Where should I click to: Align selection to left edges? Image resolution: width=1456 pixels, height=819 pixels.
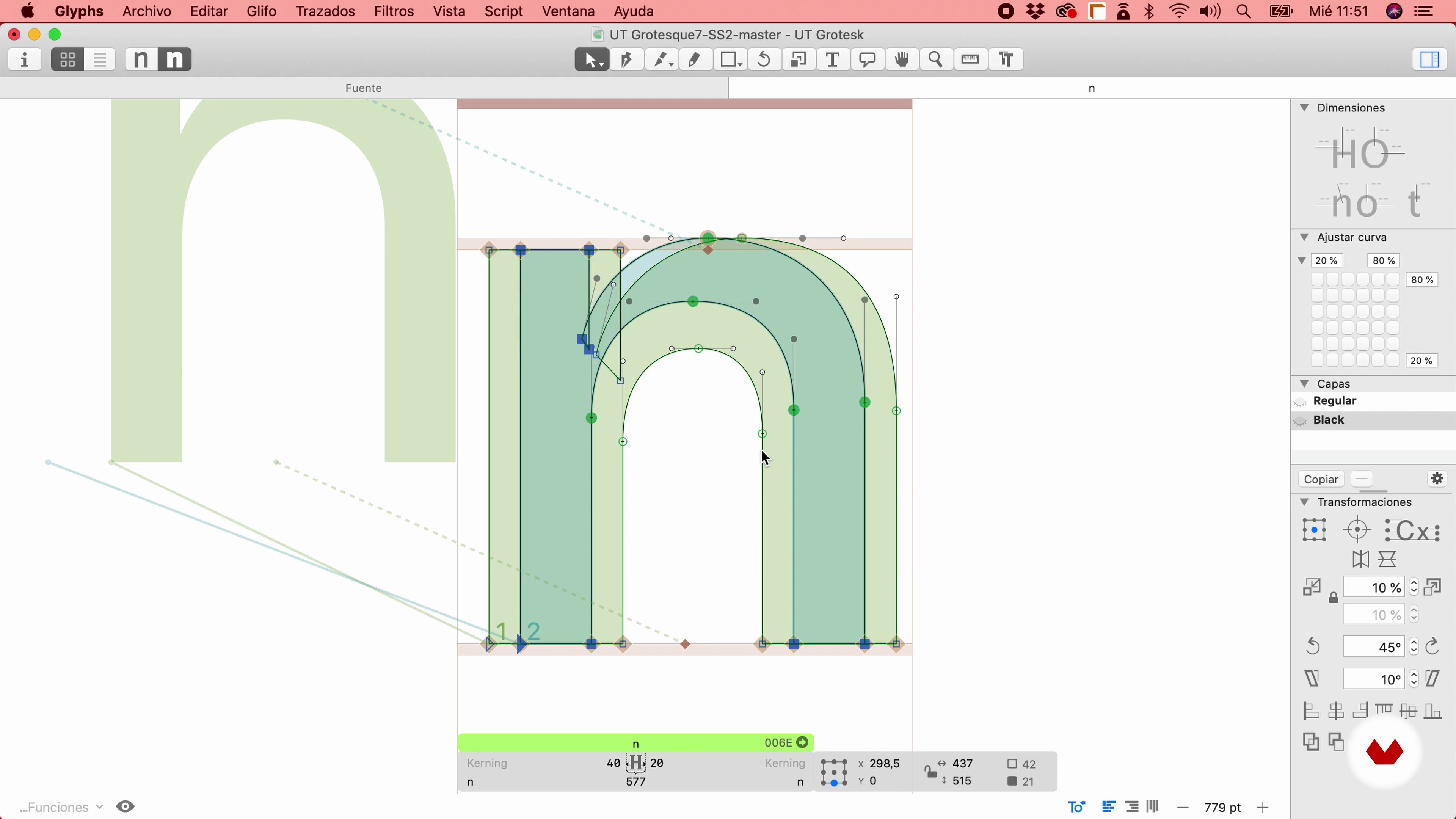[1311, 711]
